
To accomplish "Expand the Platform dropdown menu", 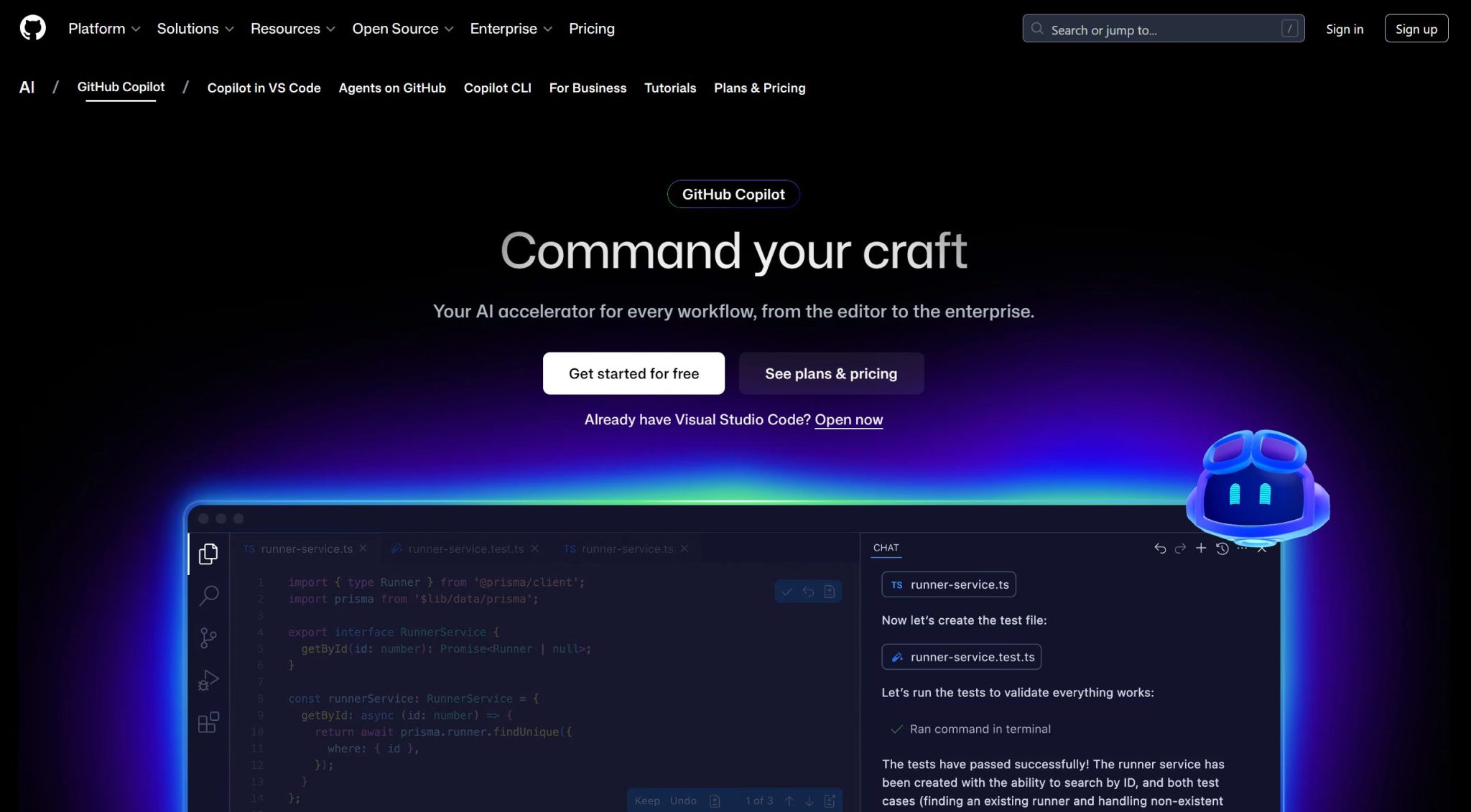I will click(x=104, y=29).
